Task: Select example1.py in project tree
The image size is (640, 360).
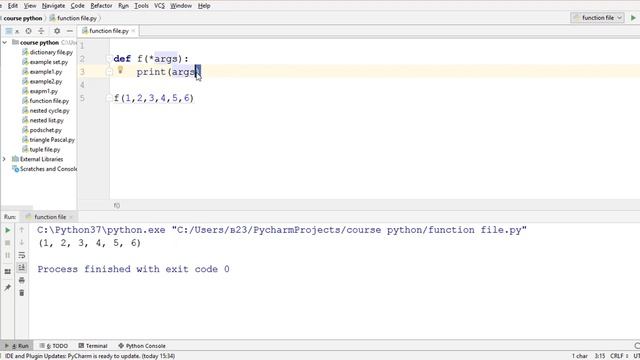Action: 42,72
